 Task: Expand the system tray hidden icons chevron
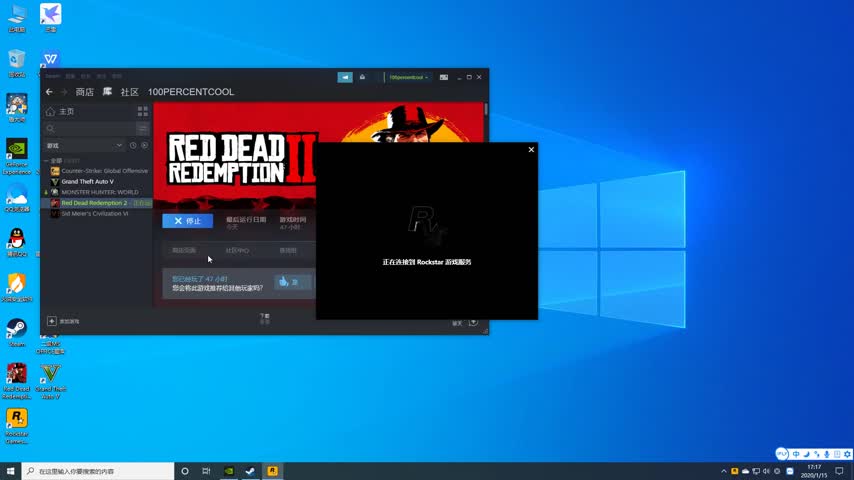coord(723,471)
